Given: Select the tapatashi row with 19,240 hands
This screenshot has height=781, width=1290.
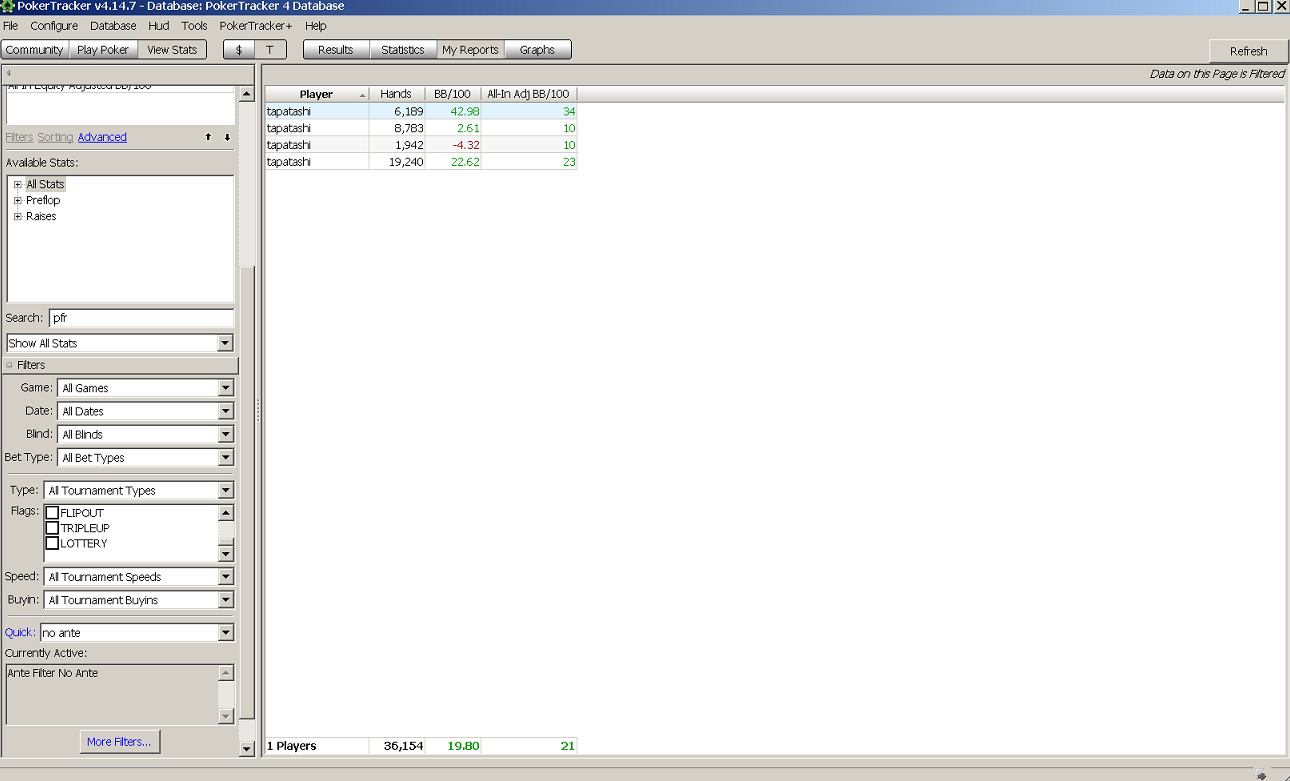Looking at the screenshot, I should click(x=421, y=162).
